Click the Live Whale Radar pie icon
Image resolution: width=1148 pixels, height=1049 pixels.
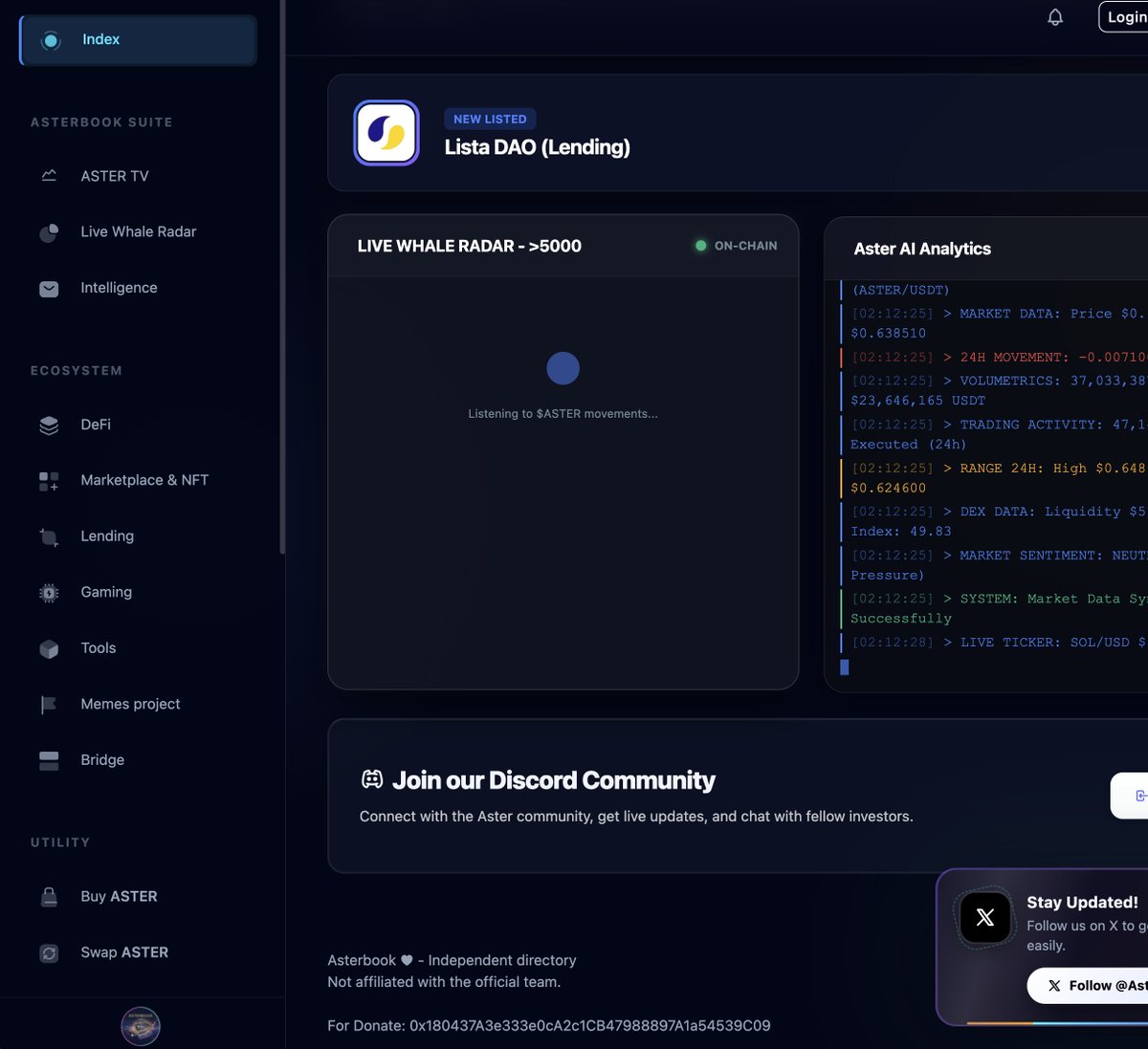tap(49, 232)
